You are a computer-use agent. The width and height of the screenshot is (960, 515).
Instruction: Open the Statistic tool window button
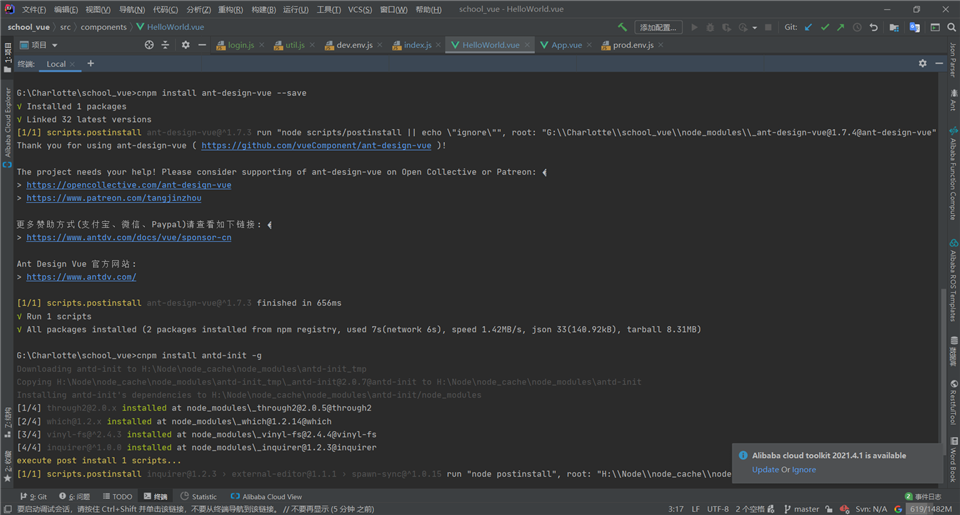pyautogui.click(x=198, y=497)
